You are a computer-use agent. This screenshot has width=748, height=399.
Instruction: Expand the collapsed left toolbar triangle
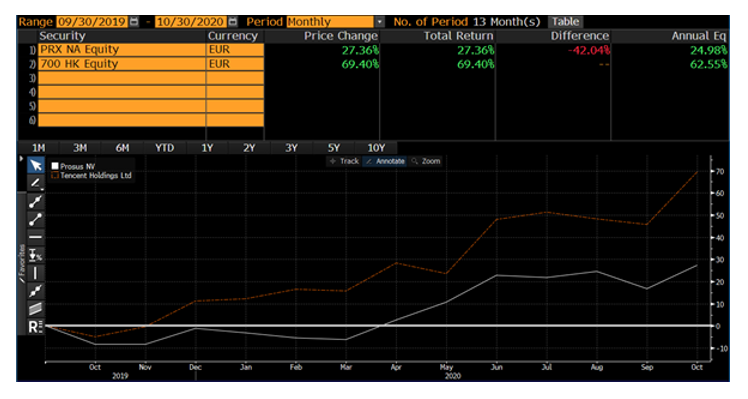click(21, 158)
